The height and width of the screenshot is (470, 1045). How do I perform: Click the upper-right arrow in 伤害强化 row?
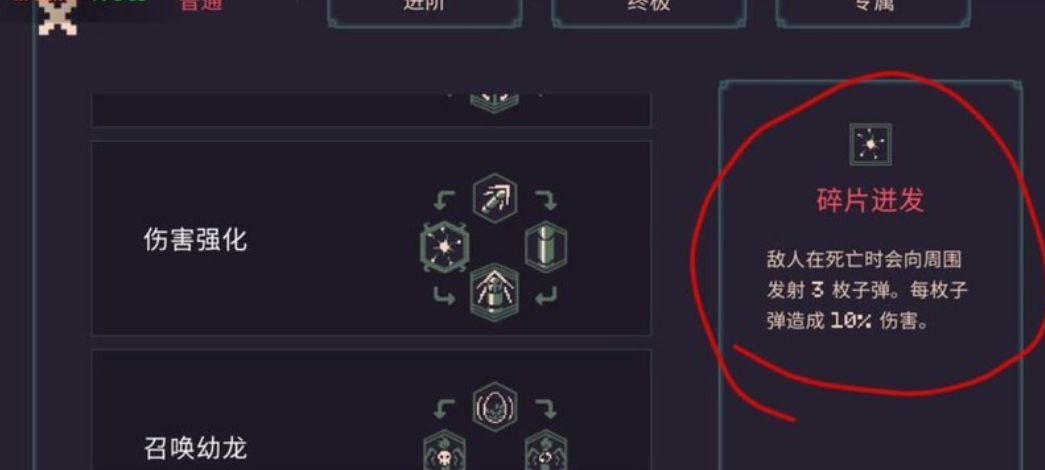point(546,198)
